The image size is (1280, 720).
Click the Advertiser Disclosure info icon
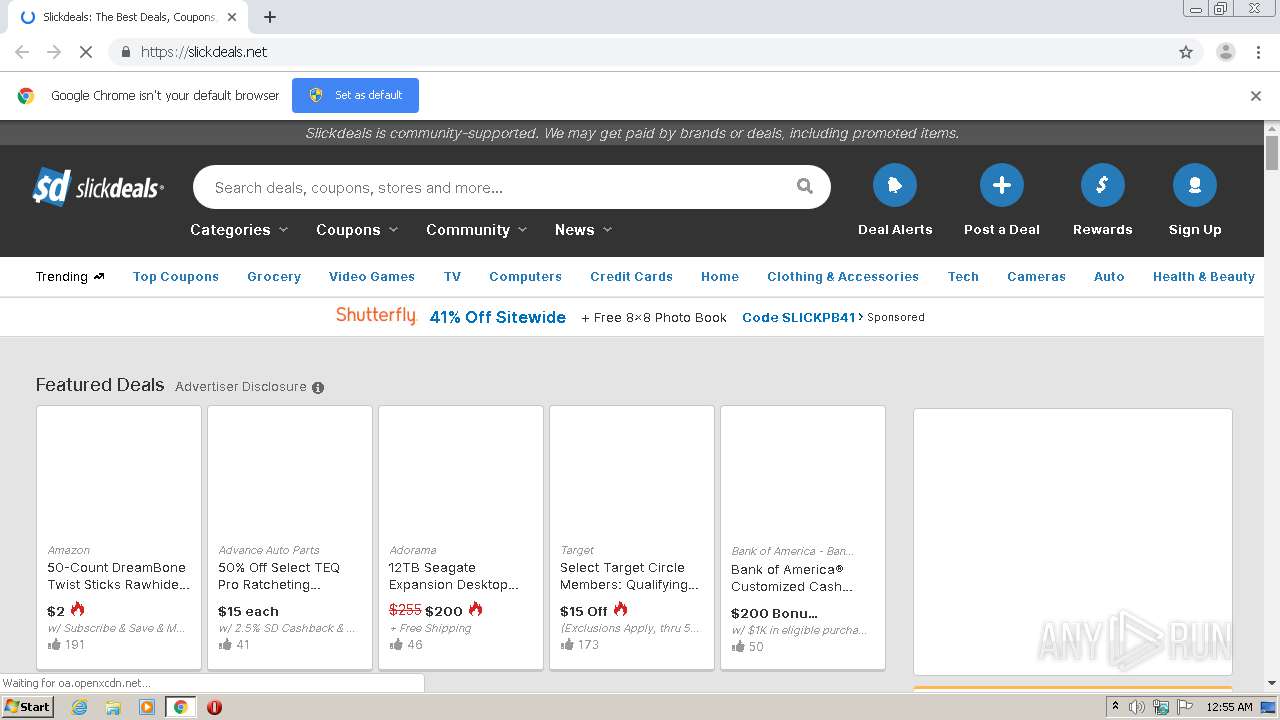coord(318,387)
